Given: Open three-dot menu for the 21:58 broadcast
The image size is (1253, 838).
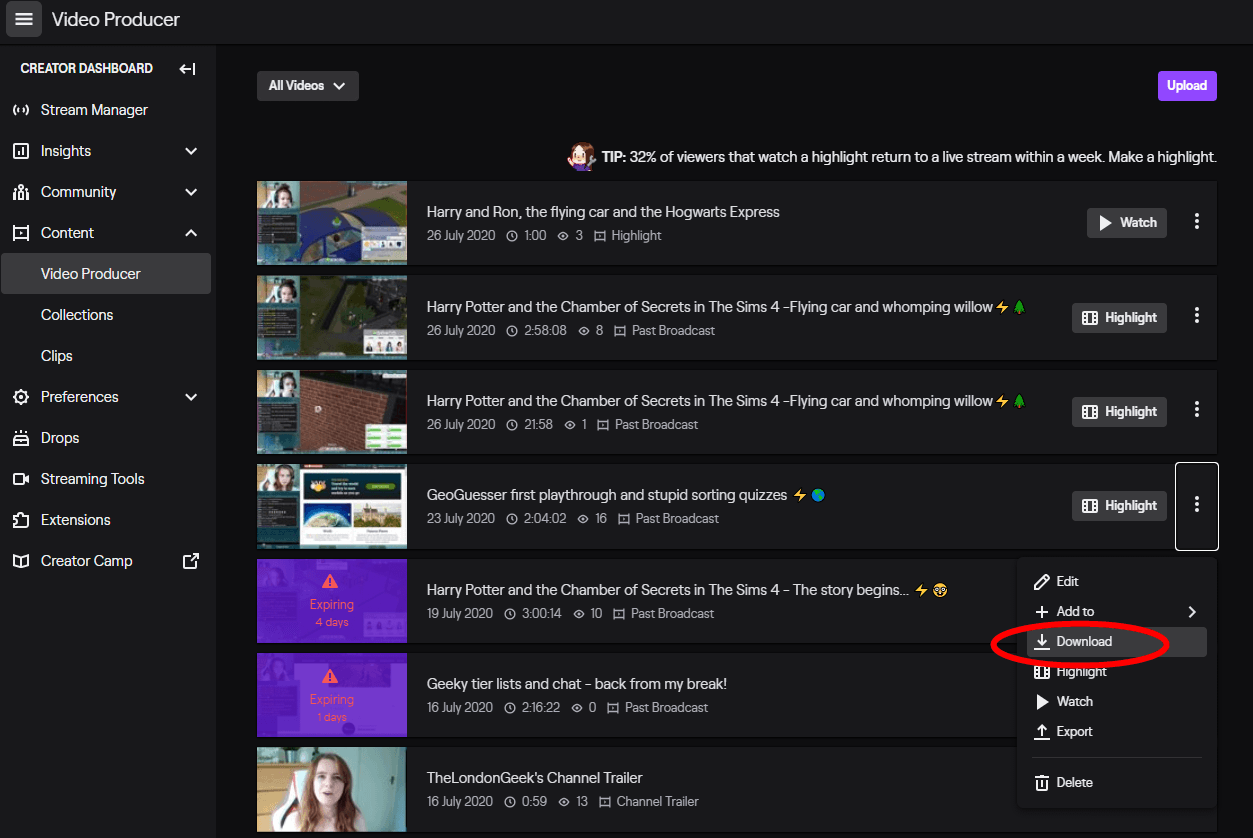Looking at the screenshot, I should click(1197, 410).
